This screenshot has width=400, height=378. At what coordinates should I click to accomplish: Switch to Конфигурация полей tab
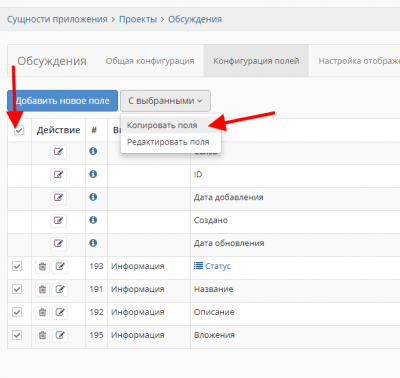[x=256, y=61]
